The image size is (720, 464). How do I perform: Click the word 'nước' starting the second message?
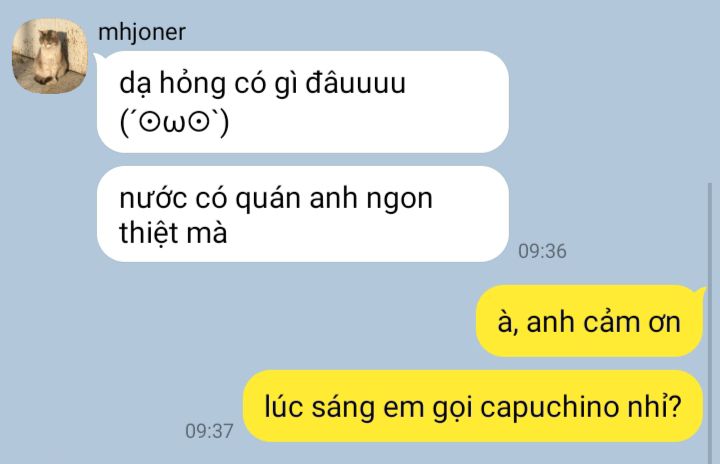coord(153,199)
